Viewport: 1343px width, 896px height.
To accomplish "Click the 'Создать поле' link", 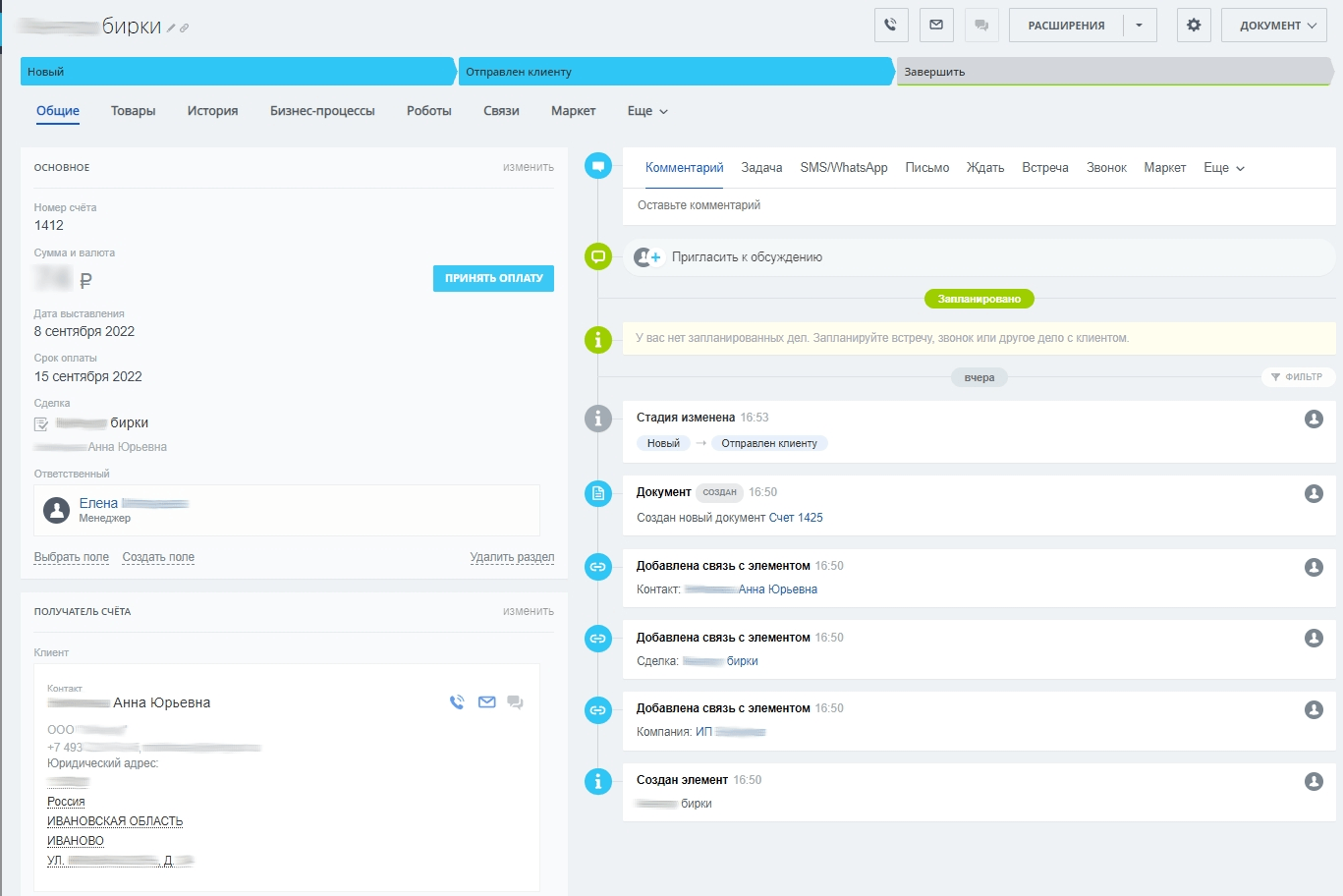I will tap(158, 557).
